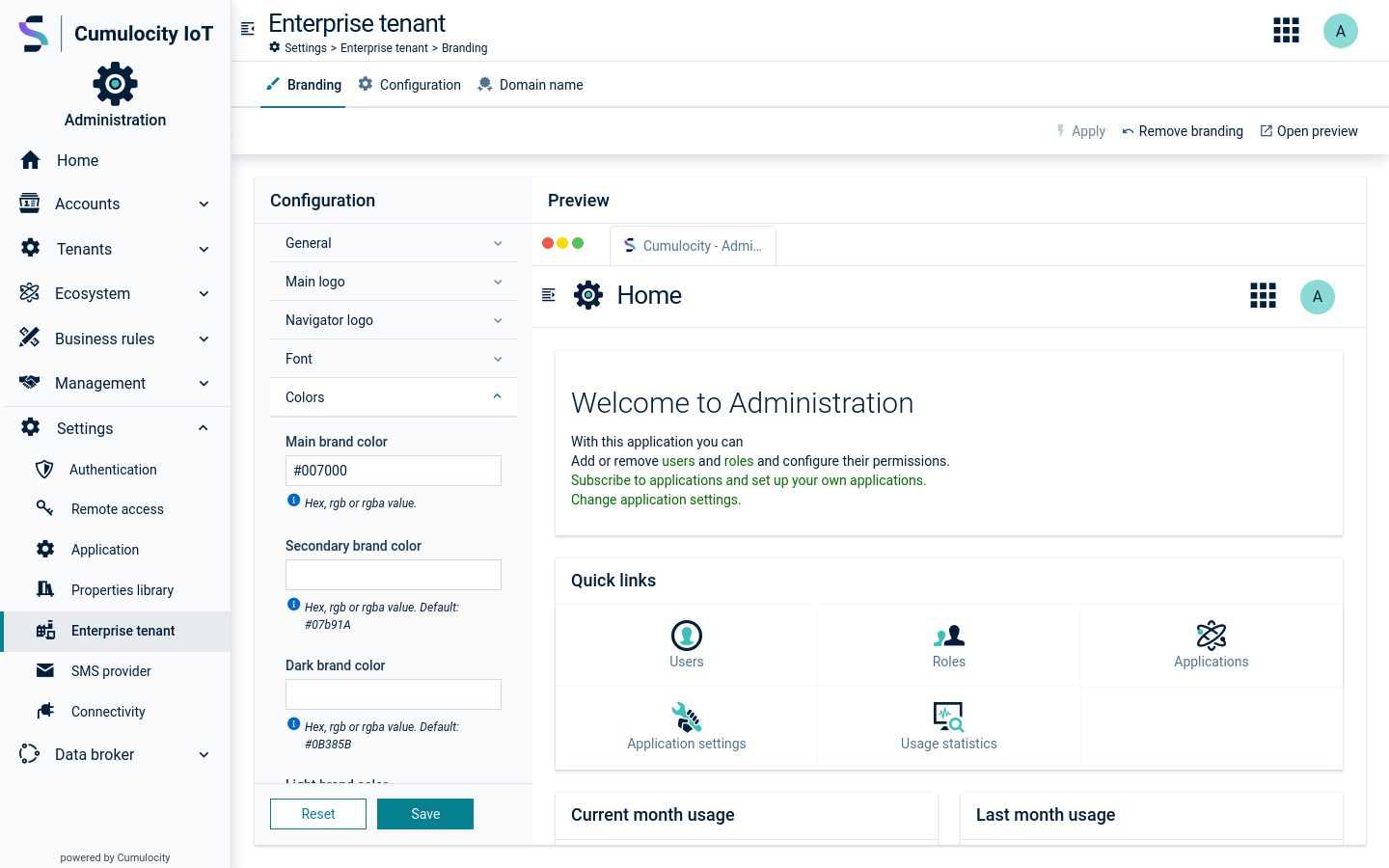Click the preview navigator toggle icon beside Home

[x=549, y=295]
